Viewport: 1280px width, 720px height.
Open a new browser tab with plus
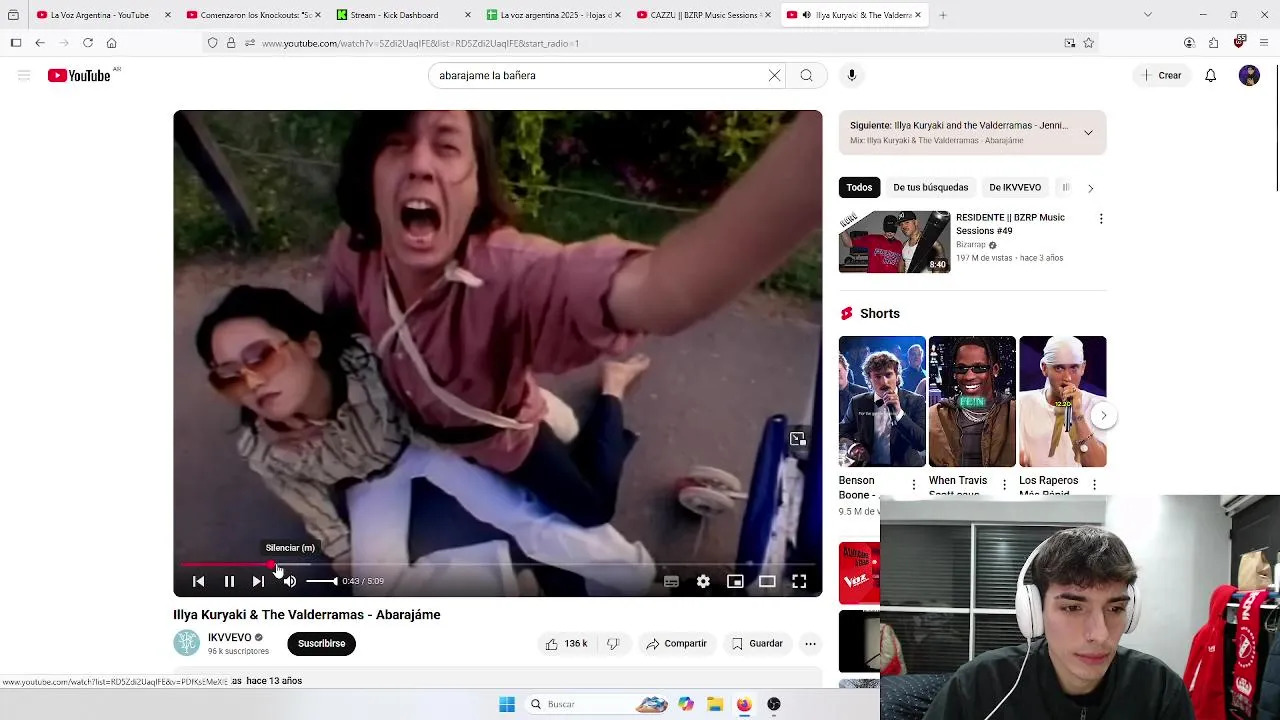pos(942,15)
